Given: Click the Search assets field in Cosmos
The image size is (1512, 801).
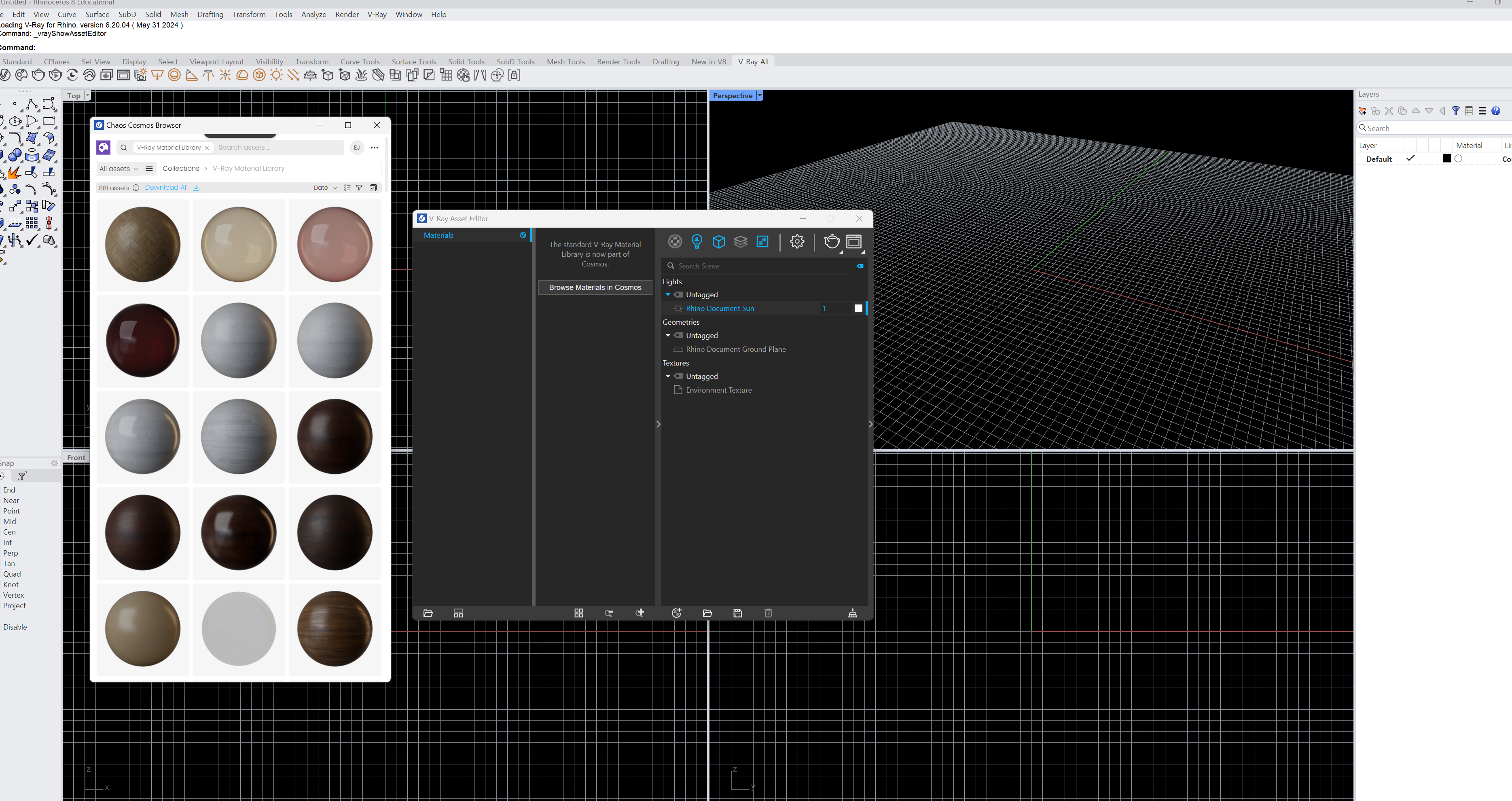Looking at the screenshot, I should [x=279, y=147].
